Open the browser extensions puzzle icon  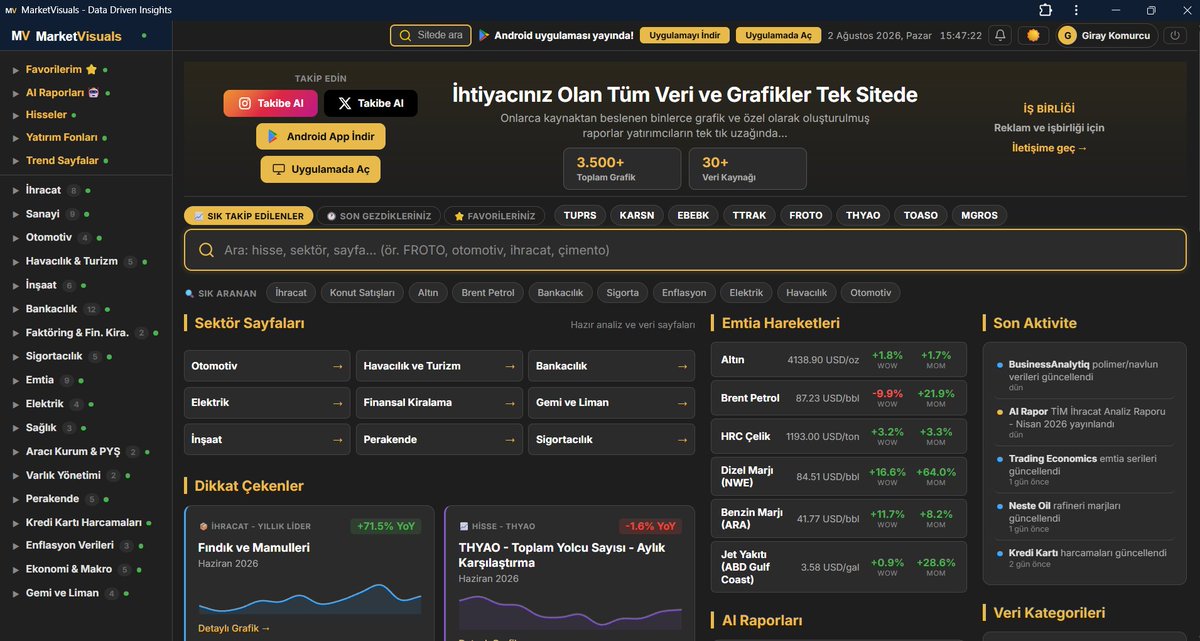[x=1046, y=10]
